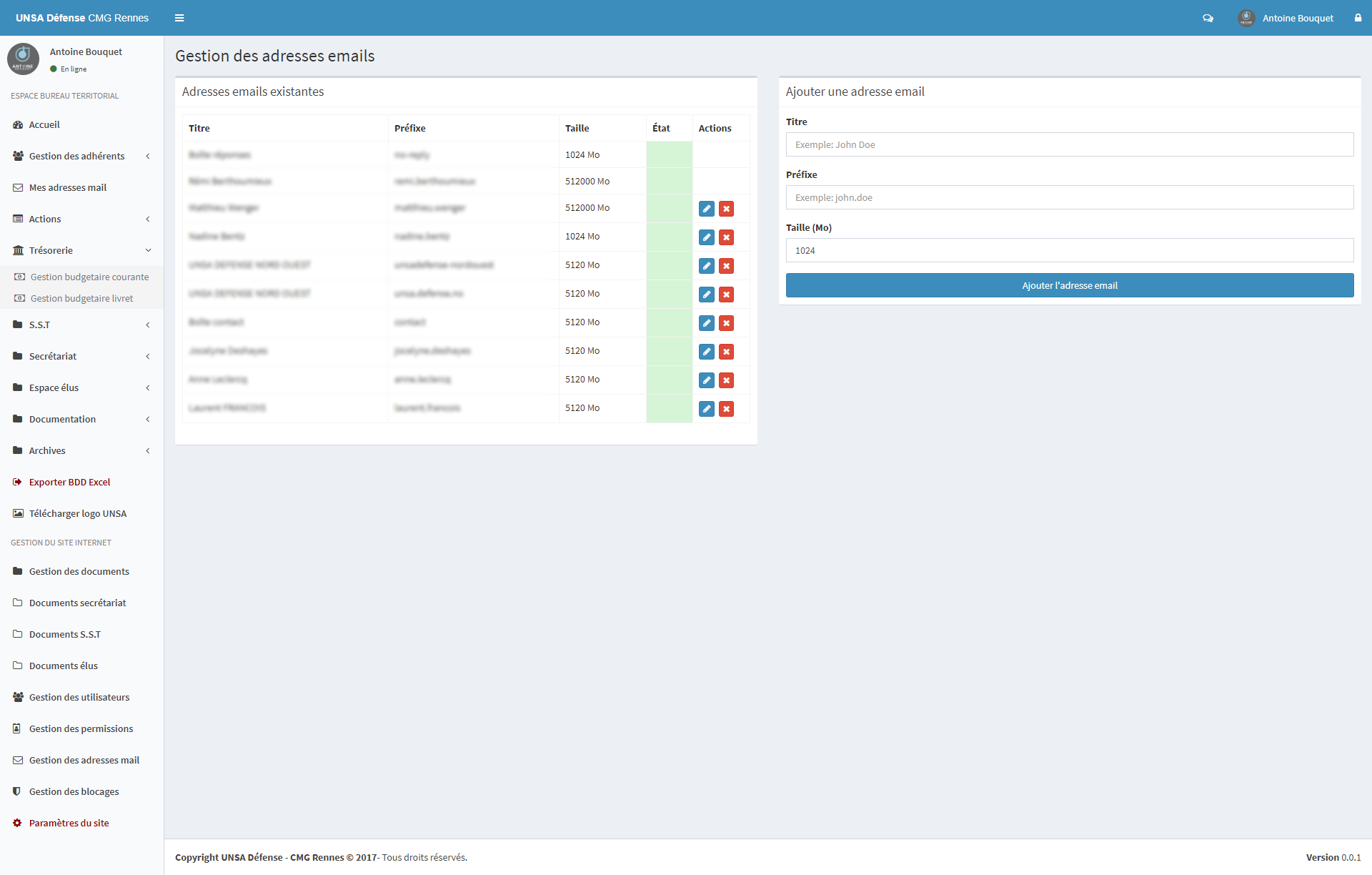Open Antoine Bouquet user menu in header

(1286, 18)
